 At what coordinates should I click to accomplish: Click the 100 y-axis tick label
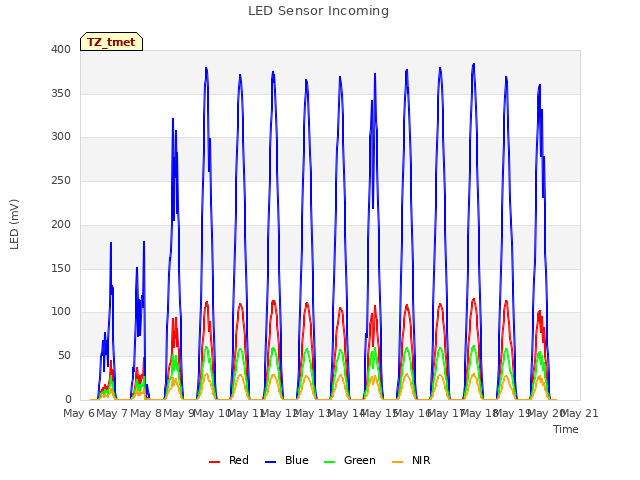[61, 312]
